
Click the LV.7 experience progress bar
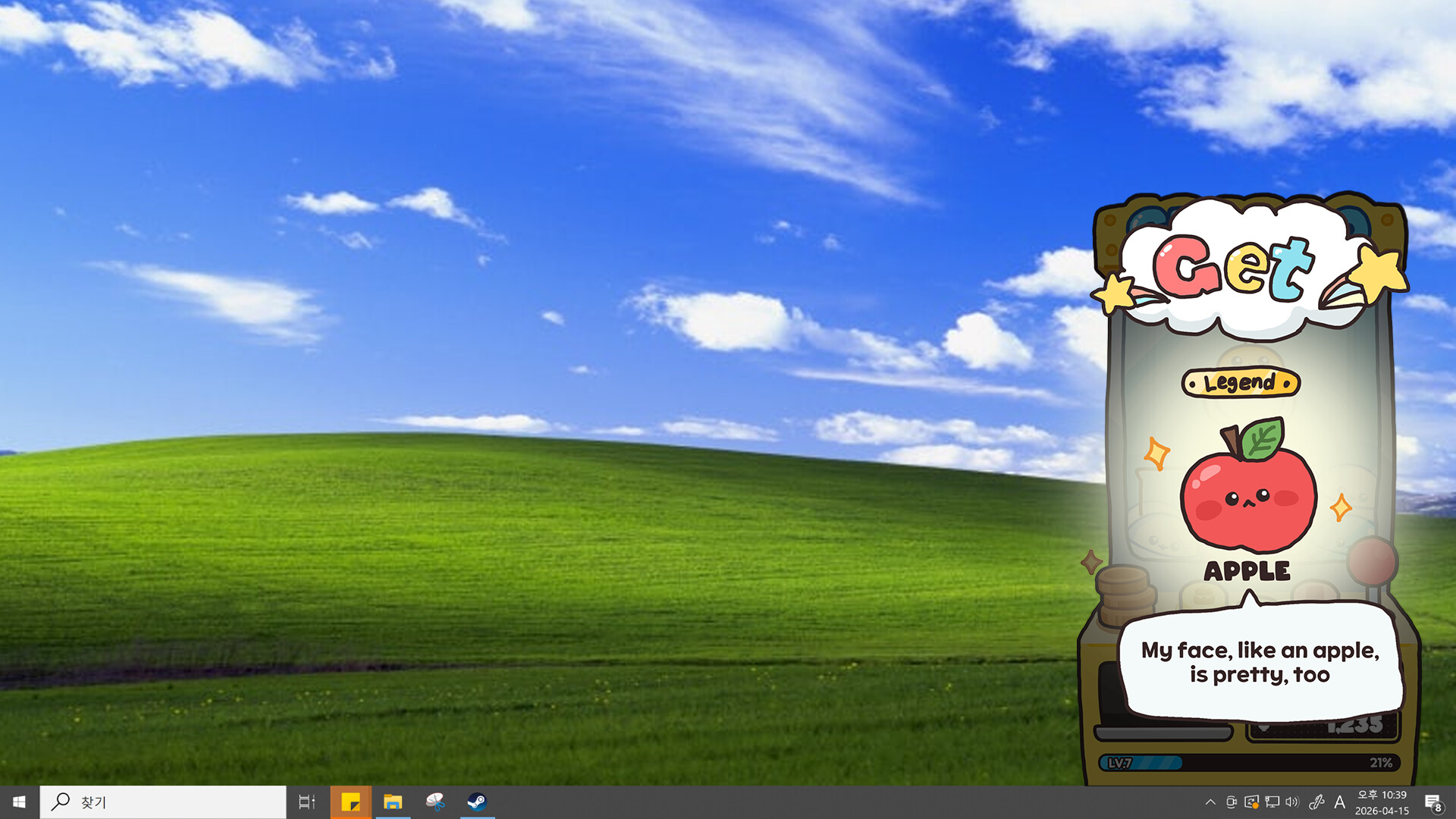point(1248,762)
